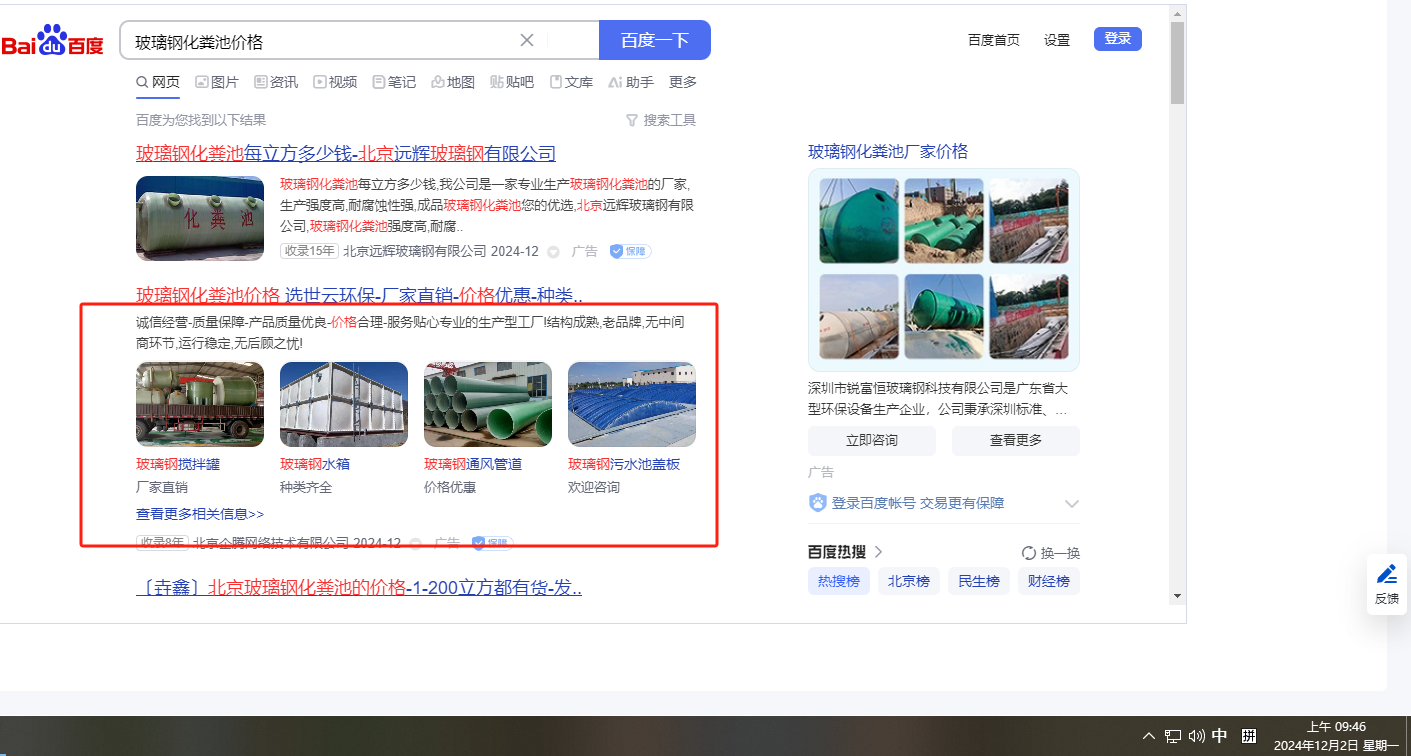
Task: Expand the chevron beside 交易更有保障
Action: (x=1072, y=503)
